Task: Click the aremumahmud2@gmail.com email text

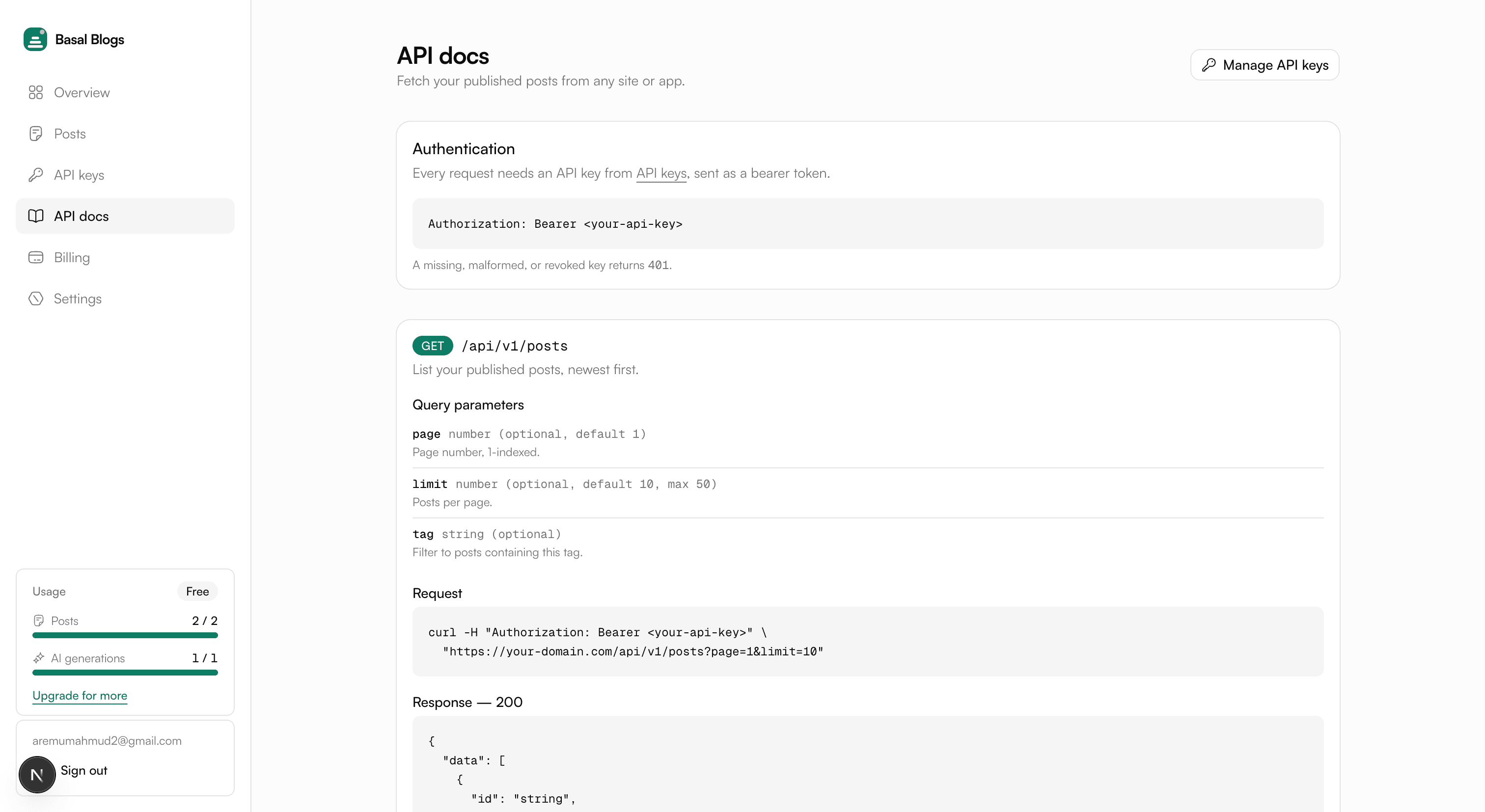Action: point(107,740)
